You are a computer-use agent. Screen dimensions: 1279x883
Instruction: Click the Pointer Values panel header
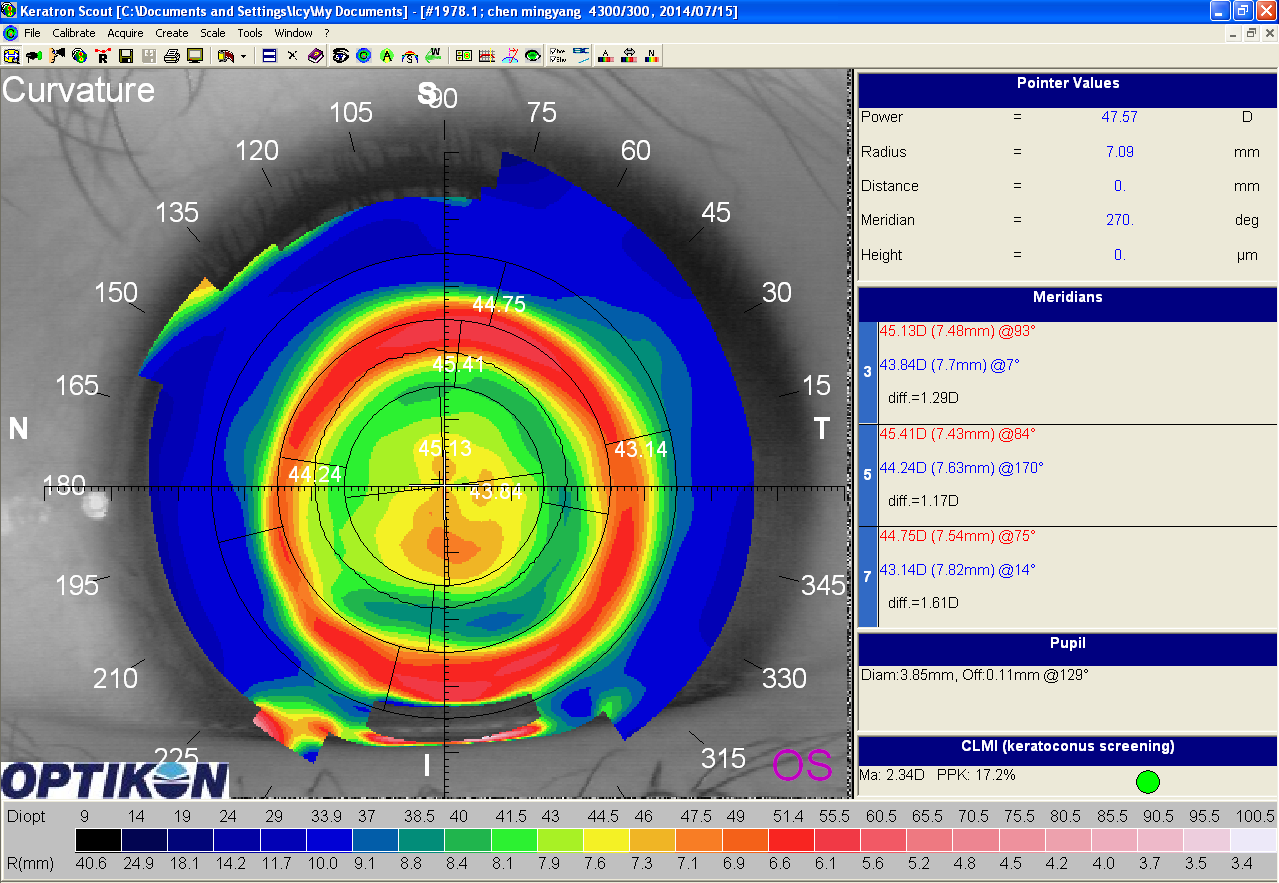click(x=1068, y=84)
